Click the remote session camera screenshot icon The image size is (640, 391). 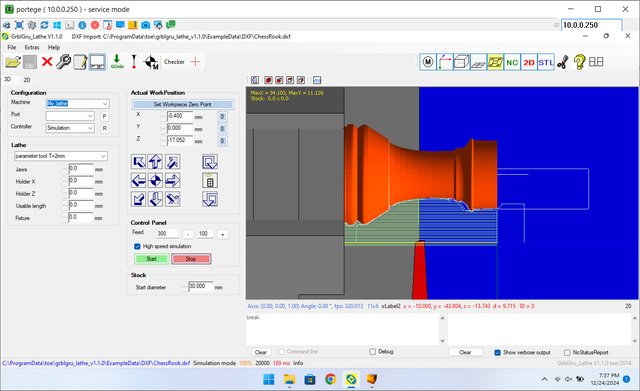[146, 25]
